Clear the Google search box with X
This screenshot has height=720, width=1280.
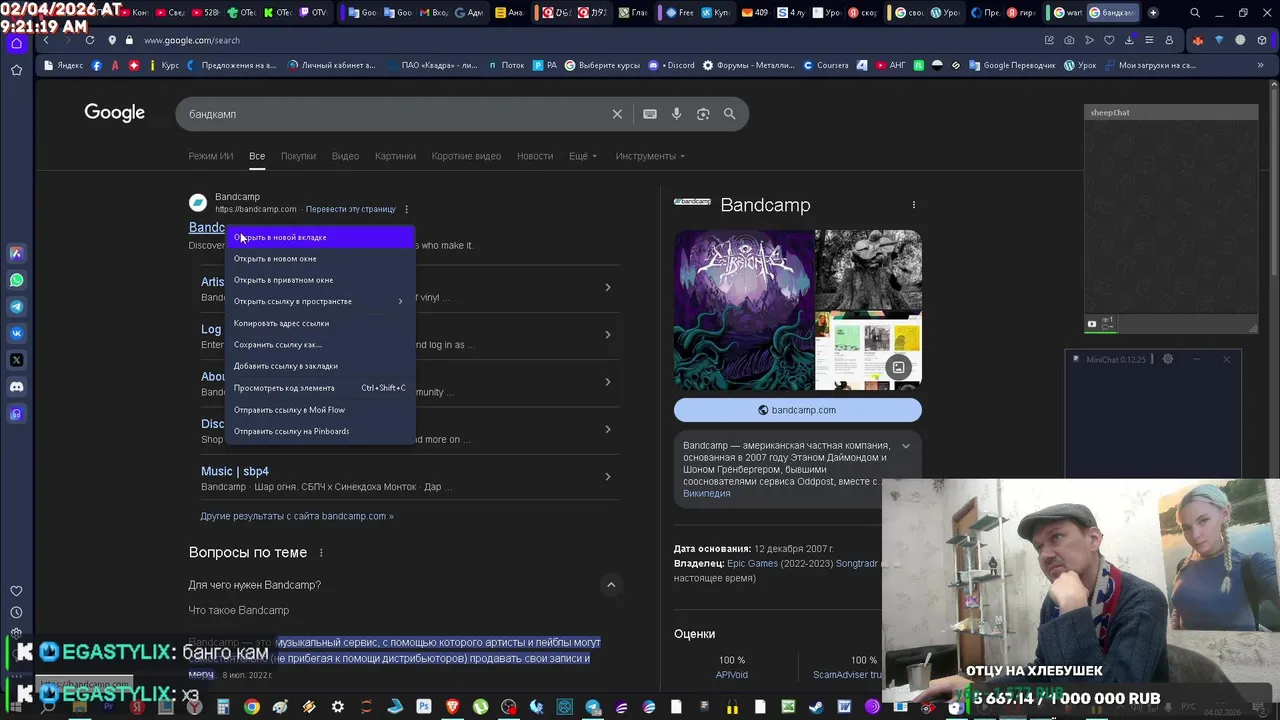pos(617,114)
